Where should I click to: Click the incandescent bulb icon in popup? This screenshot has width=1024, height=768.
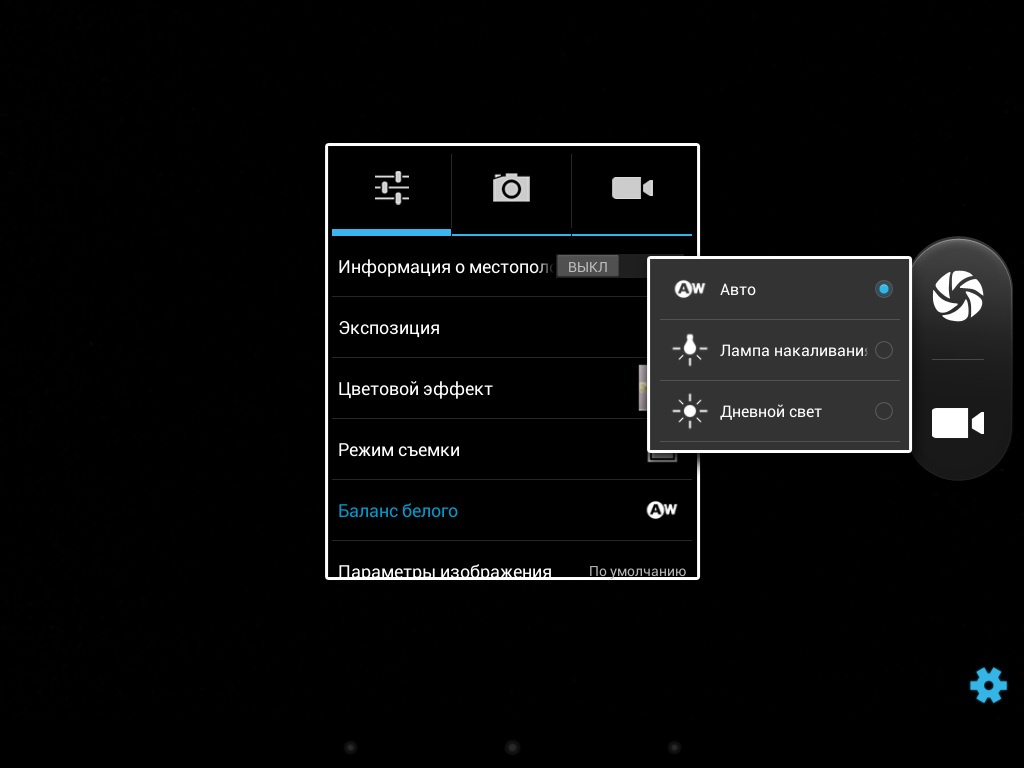[x=690, y=350]
